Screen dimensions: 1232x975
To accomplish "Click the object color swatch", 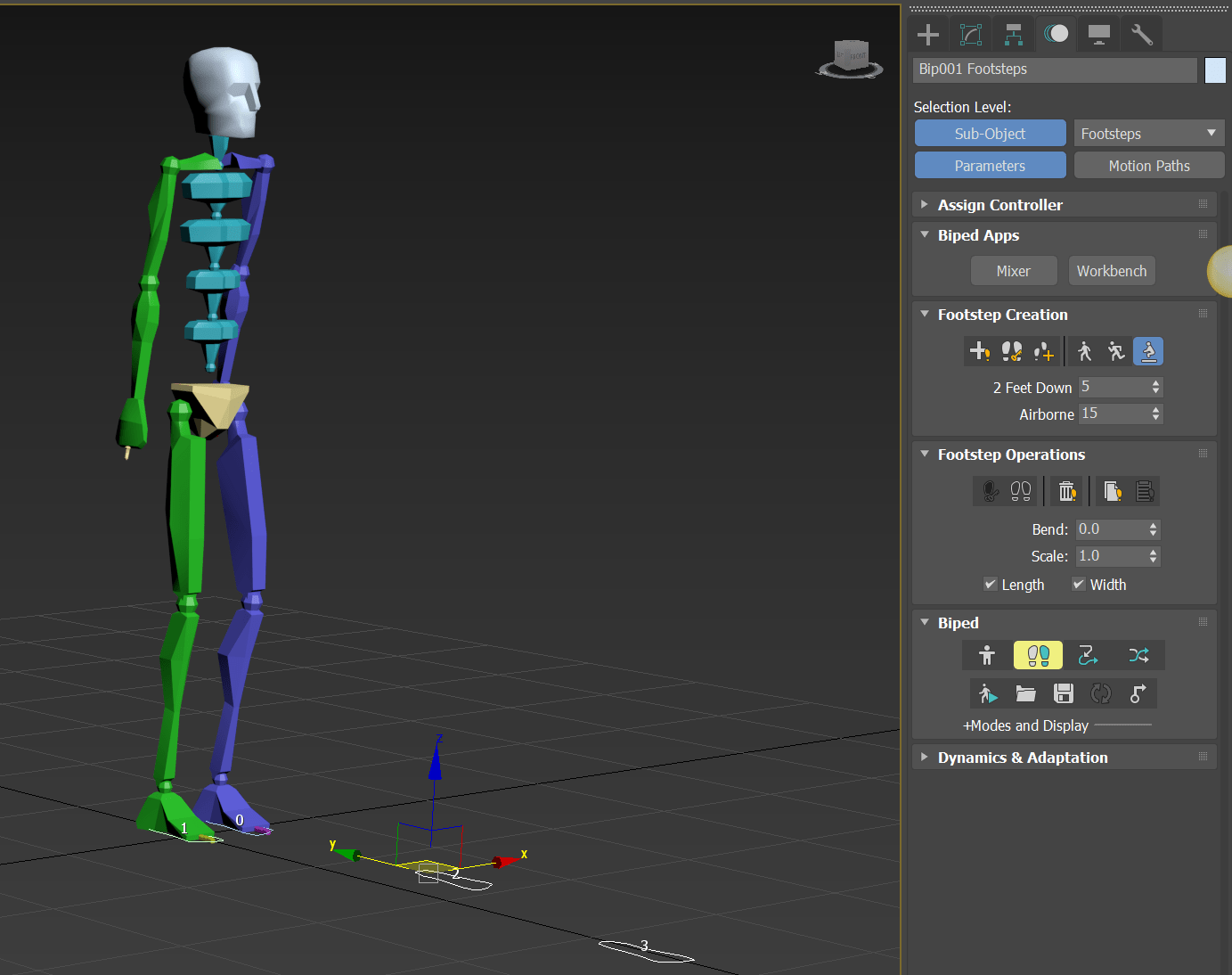I will pos(1215,70).
